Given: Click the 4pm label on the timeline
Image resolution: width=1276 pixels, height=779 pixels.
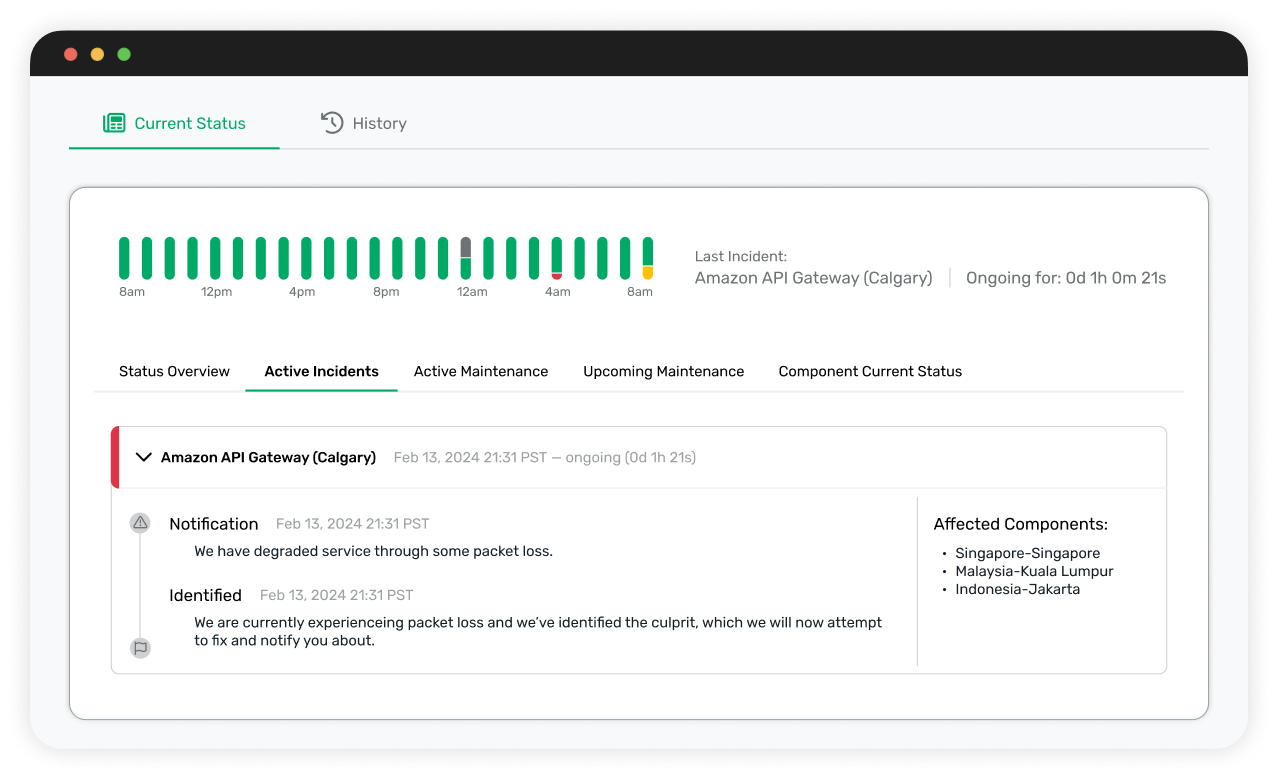Looking at the screenshot, I should click(x=302, y=292).
